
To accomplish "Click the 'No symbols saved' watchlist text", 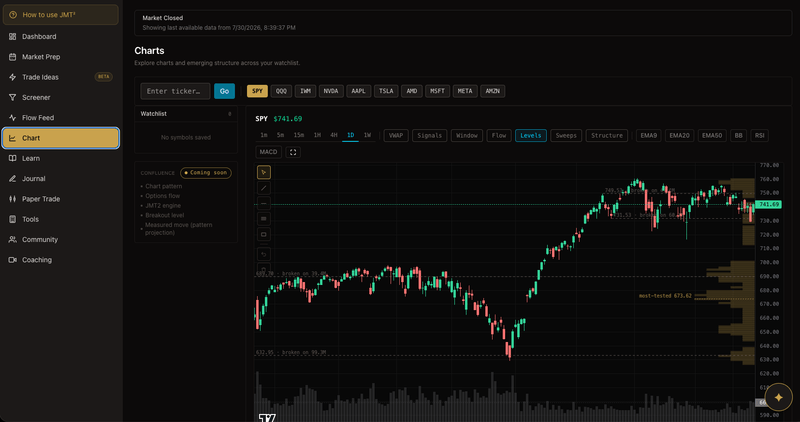I will point(186,138).
